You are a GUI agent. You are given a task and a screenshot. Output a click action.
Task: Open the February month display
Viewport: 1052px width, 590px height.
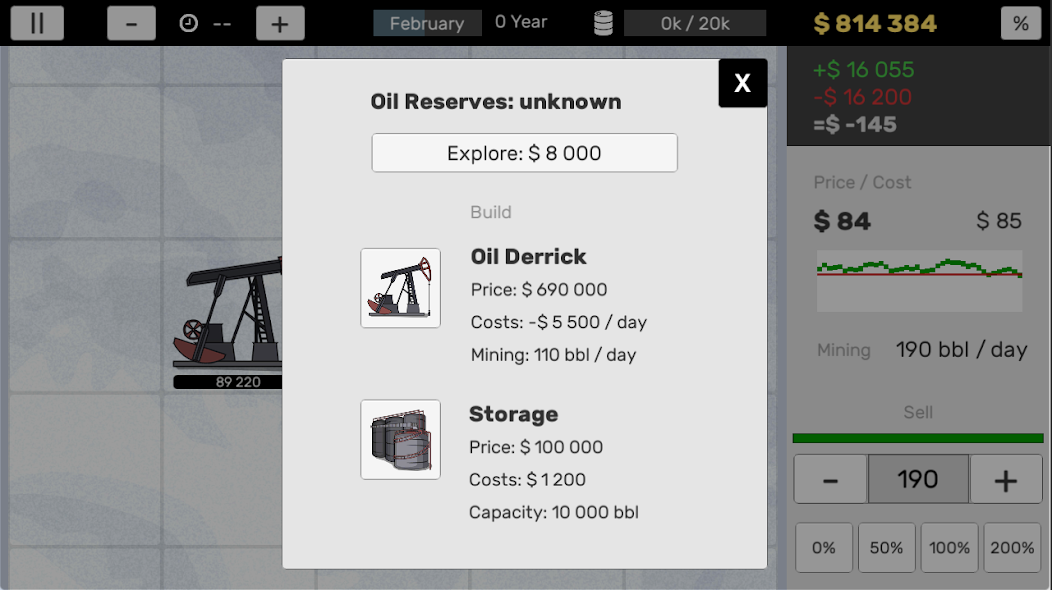pos(427,23)
